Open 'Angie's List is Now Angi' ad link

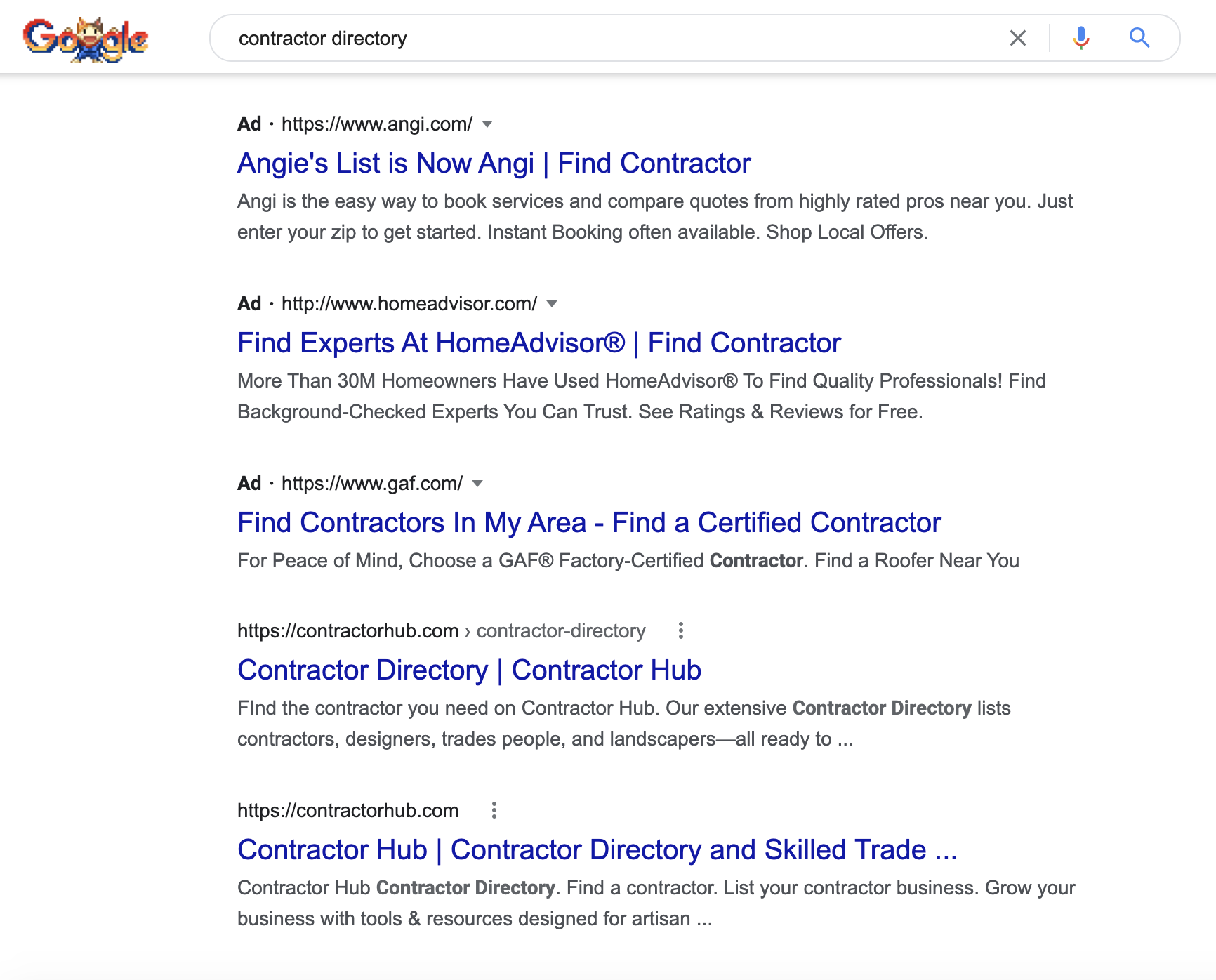494,164
